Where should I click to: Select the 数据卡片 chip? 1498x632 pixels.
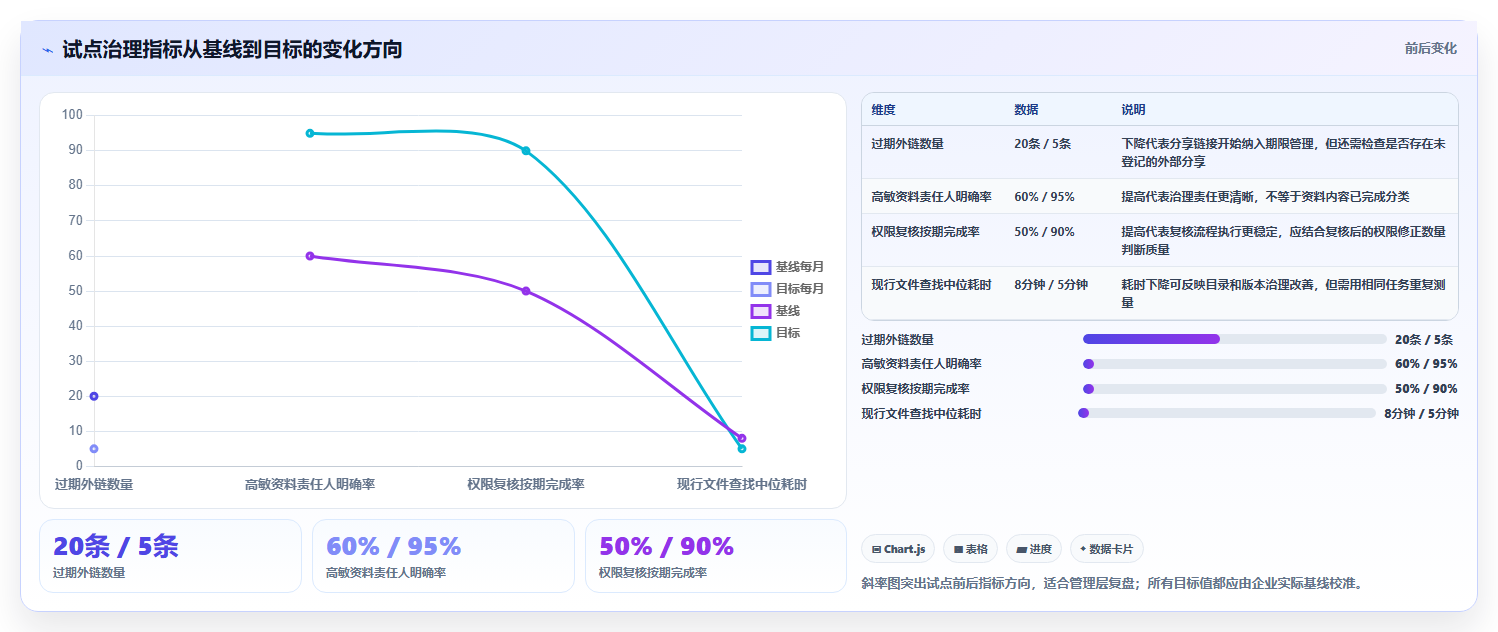click(x=1107, y=549)
